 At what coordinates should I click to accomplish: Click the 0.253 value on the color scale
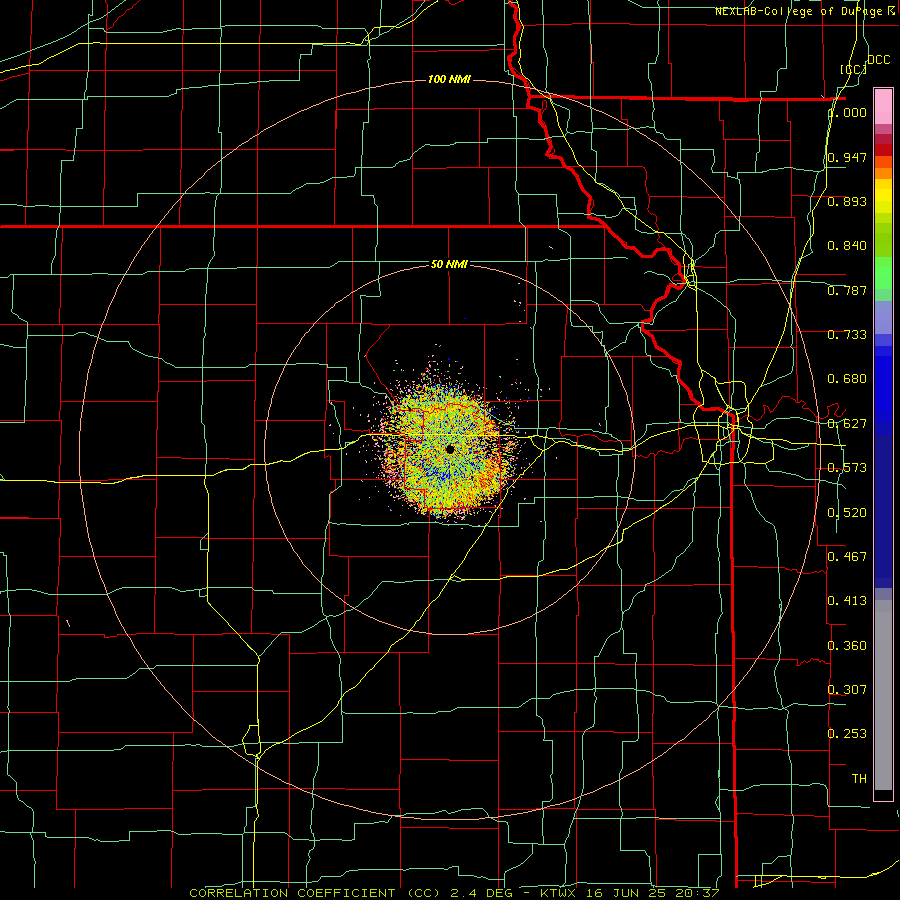point(847,734)
